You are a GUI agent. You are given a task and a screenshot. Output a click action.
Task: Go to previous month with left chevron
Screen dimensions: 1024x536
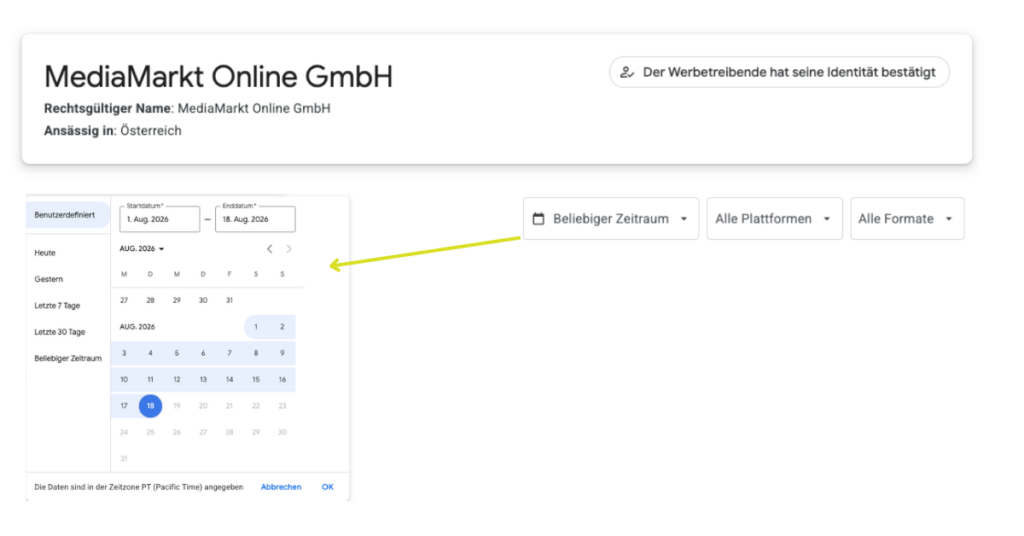tap(270, 249)
